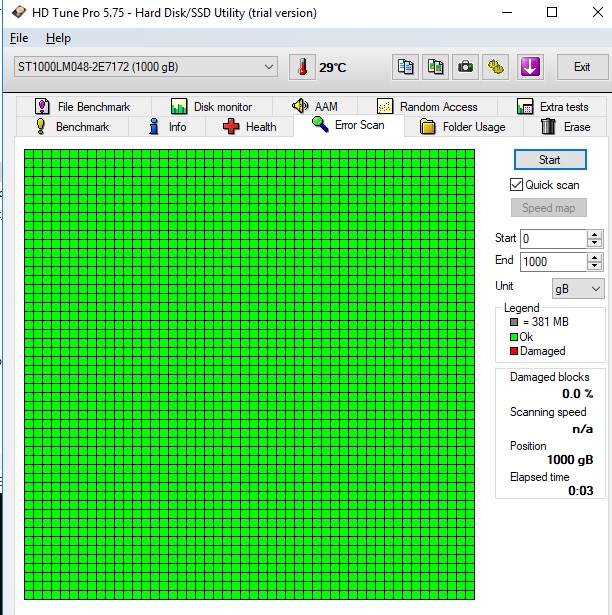
Task: Increase the Start value with up arrow
Action: tap(595, 235)
